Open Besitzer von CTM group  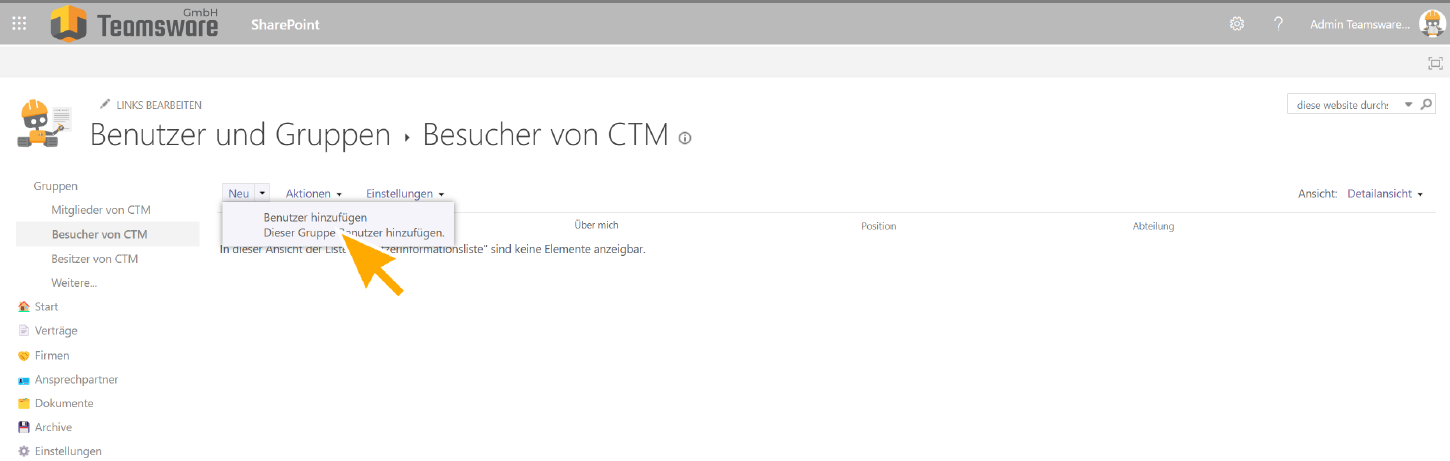coord(94,259)
